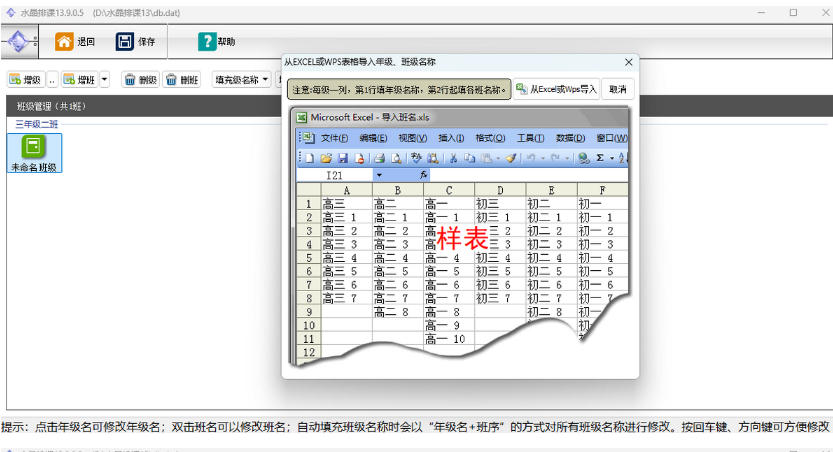
Task: Click the note starting with 注意:每级一列
Action: (399, 90)
